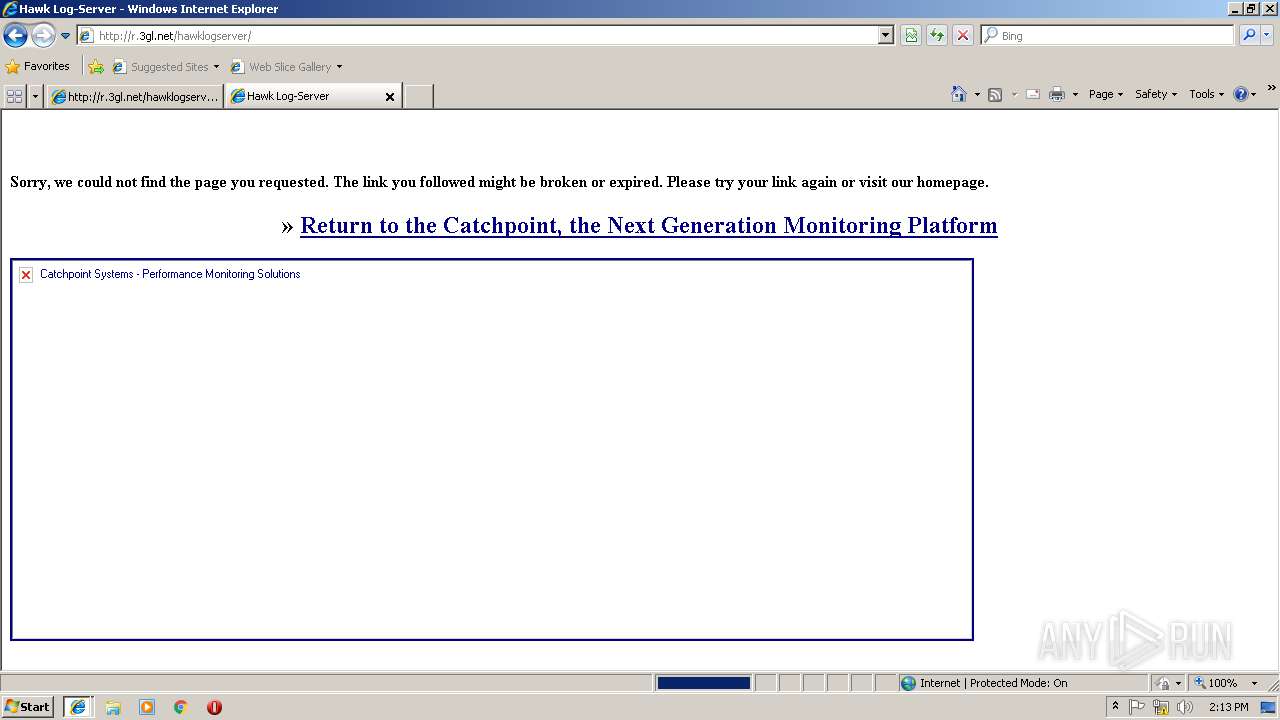The height and width of the screenshot is (720, 1280).
Task: Click the volume speaker tray icon
Action: 1185,707
